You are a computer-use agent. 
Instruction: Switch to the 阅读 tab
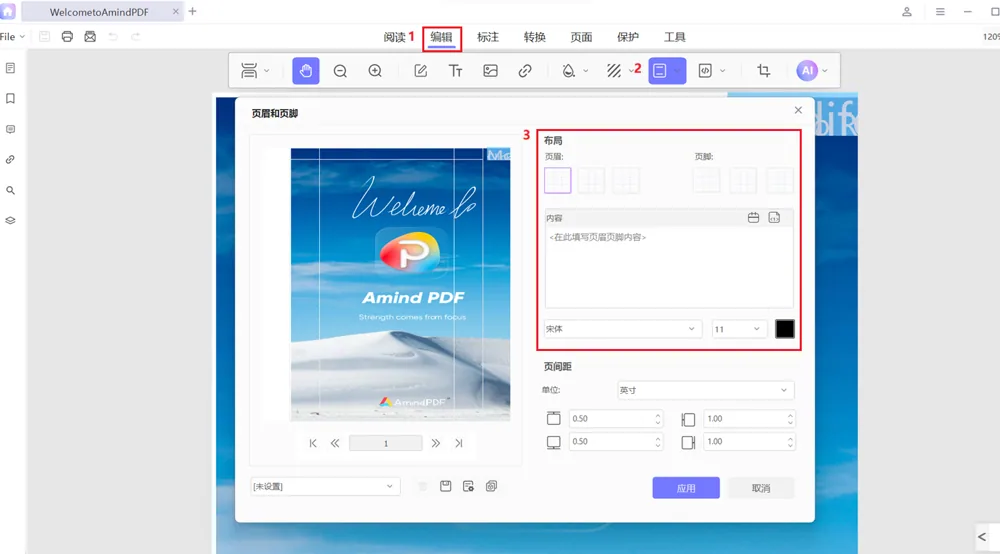394,37
